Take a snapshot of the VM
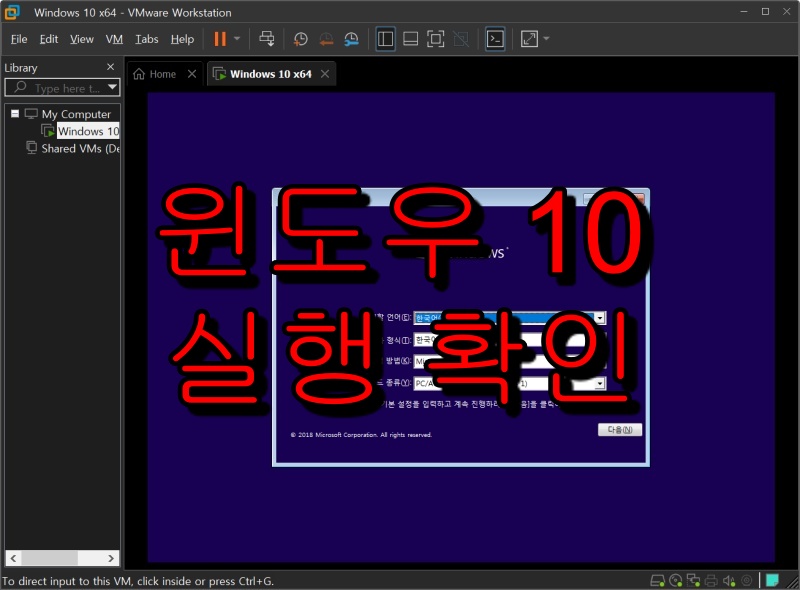 300,38
